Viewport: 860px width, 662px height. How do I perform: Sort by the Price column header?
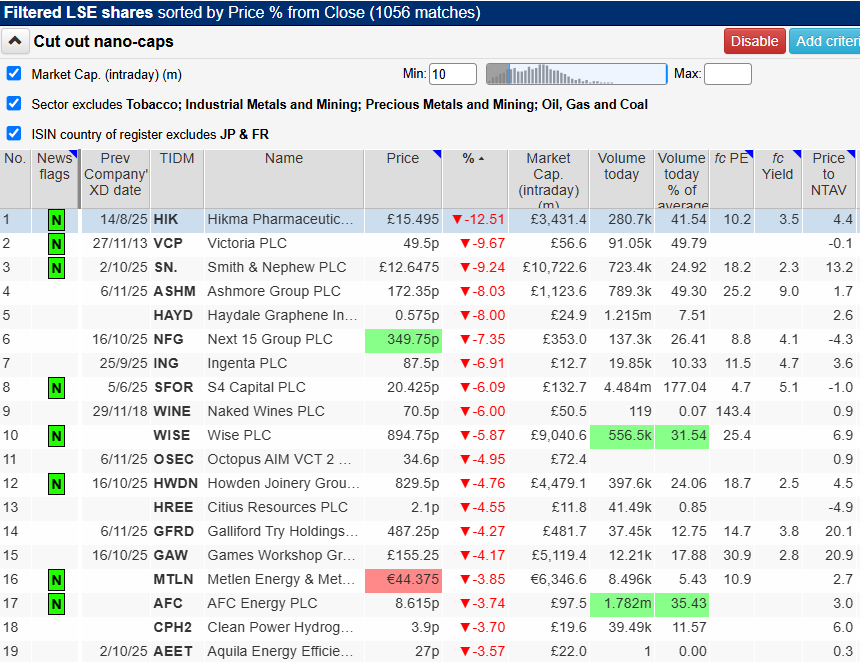pos(403,179)
